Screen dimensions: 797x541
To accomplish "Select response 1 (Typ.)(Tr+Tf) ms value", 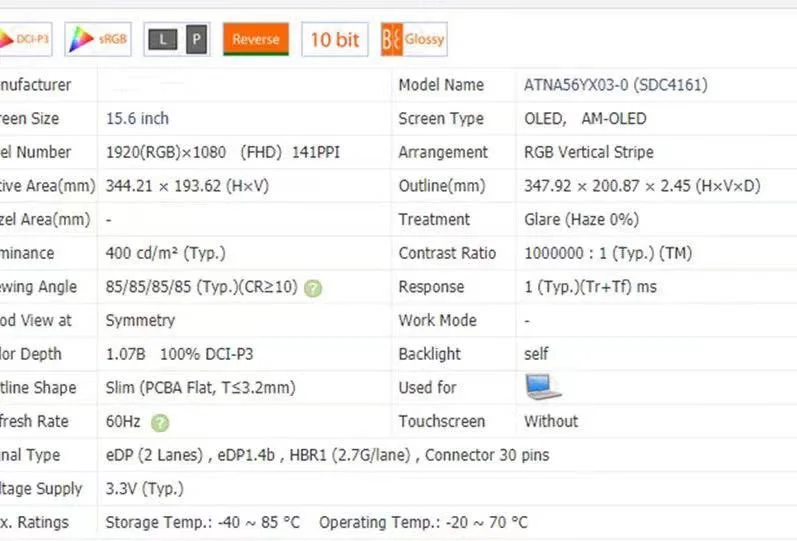I will tap(590, 287).
